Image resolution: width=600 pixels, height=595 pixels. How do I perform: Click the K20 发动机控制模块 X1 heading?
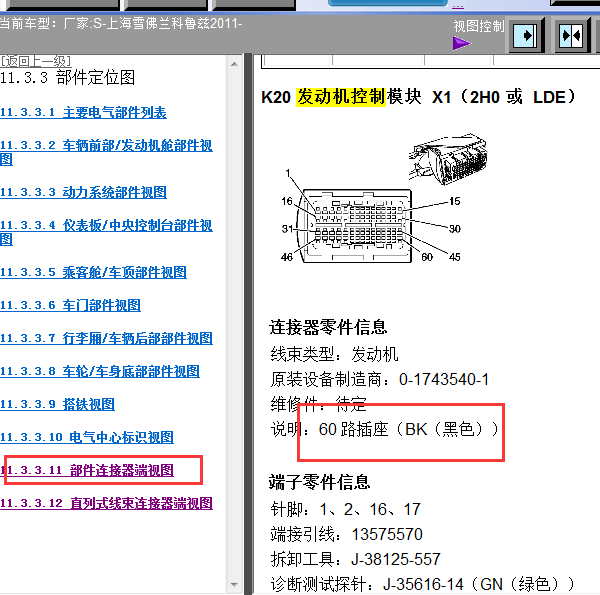(x=418, y=97)
